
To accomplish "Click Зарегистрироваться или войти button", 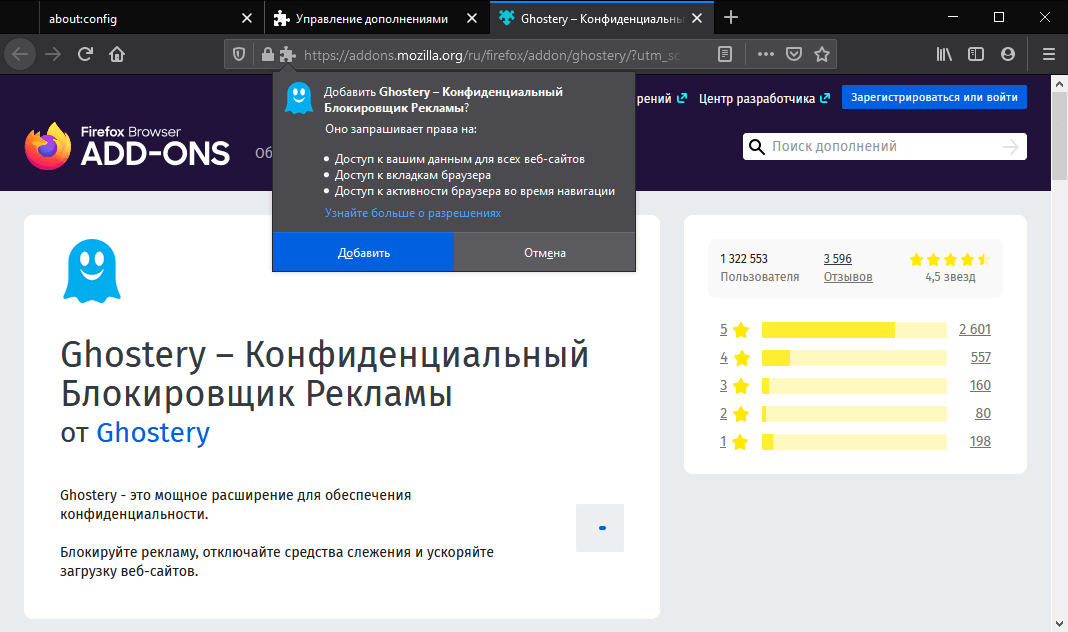I will pos(934,97).
